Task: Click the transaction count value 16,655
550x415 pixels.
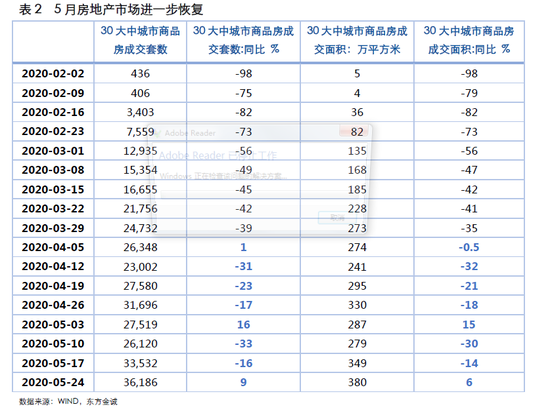Action: tap(140, 189)
